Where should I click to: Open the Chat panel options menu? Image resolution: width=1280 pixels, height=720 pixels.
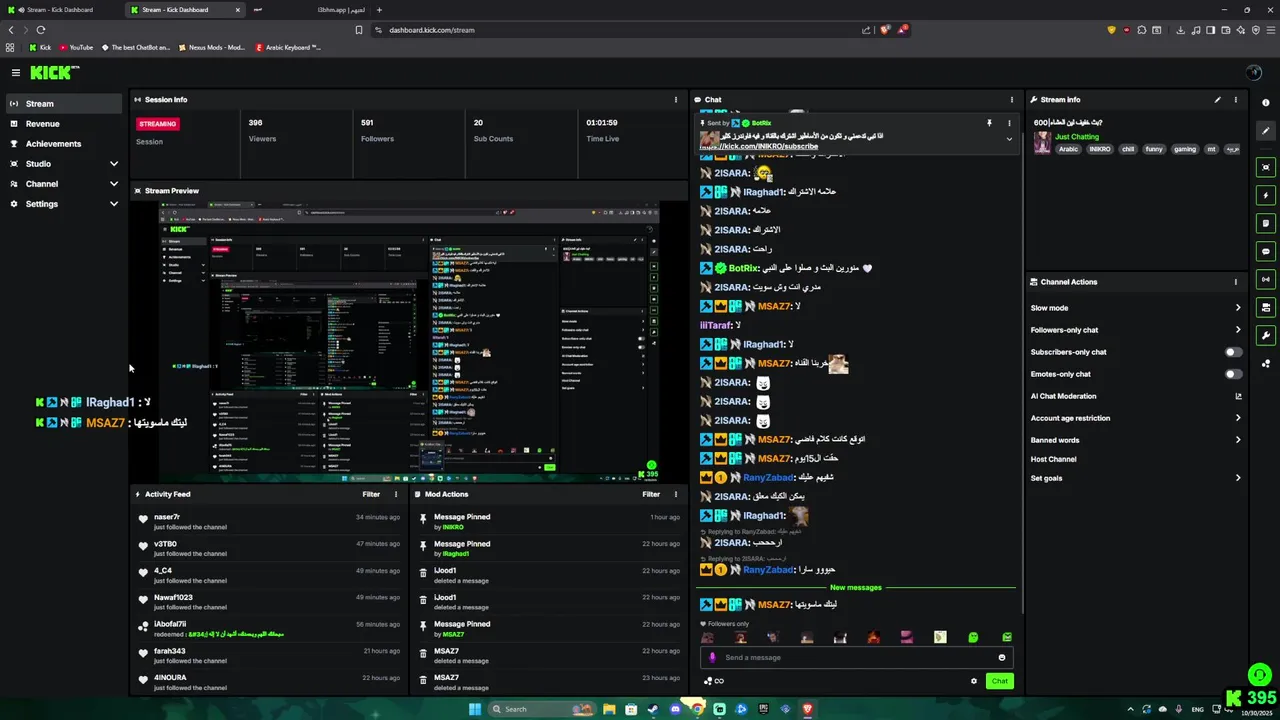point(1011,100)
